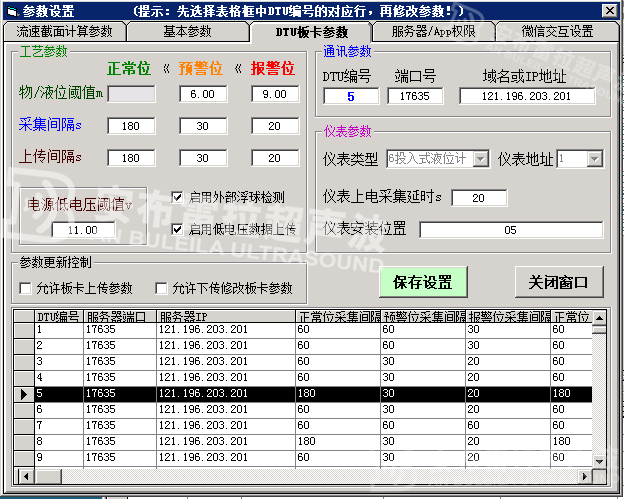Expand the 仪表地址 dropdown
The width and height of the screenshot is (624, 499).
(594, 159)
